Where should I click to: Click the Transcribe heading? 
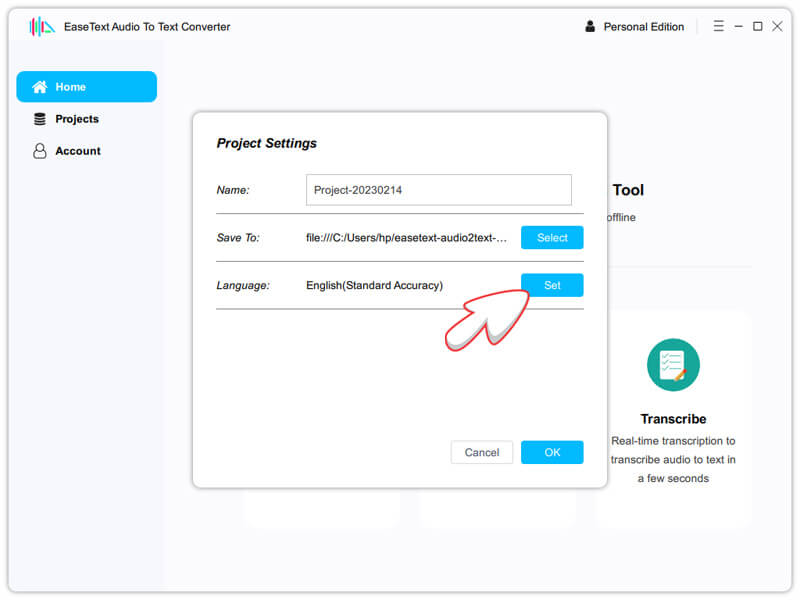point(673,419)
